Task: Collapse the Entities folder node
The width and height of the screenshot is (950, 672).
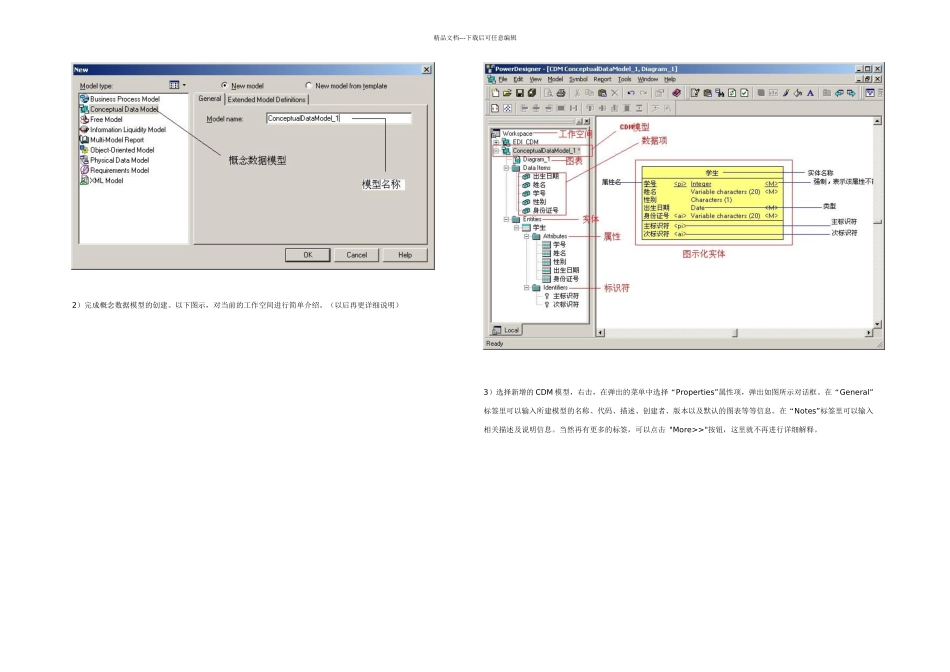Action: (x=507, y=219)
